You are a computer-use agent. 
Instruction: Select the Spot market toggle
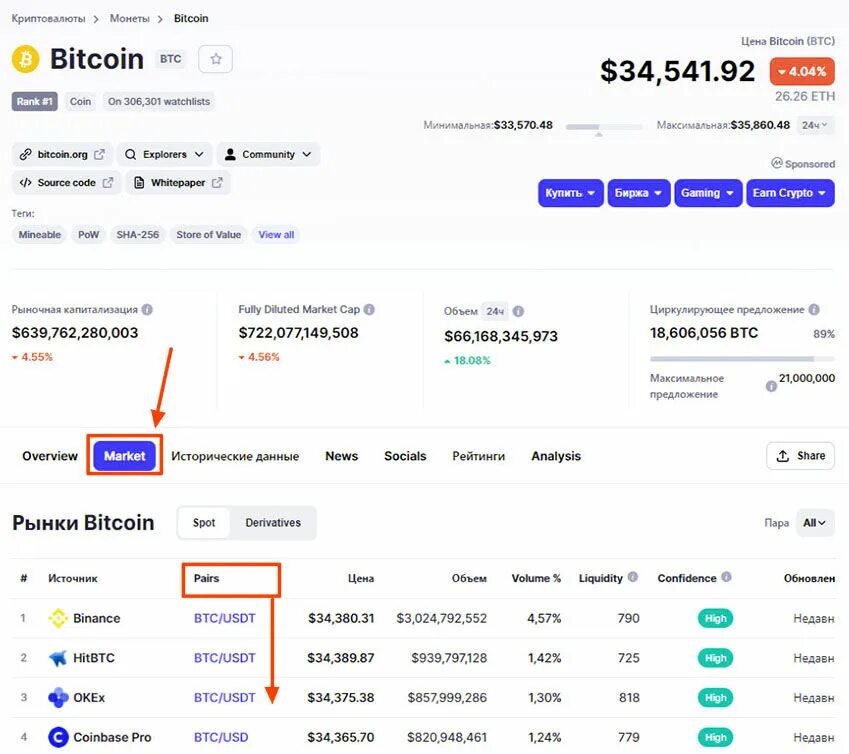click(204, 523)
